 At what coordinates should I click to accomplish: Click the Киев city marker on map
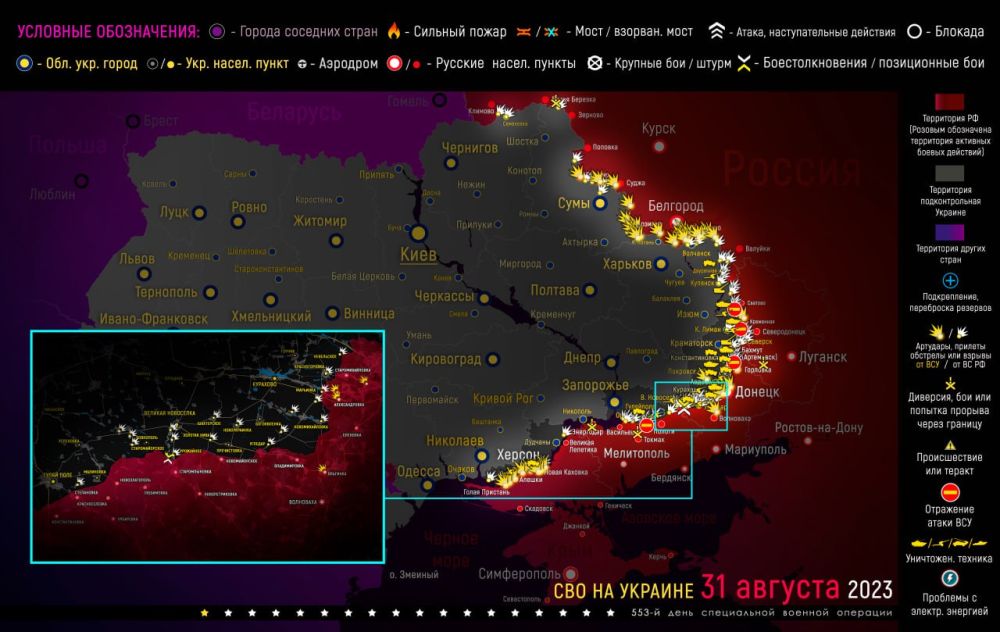[418, 234]
